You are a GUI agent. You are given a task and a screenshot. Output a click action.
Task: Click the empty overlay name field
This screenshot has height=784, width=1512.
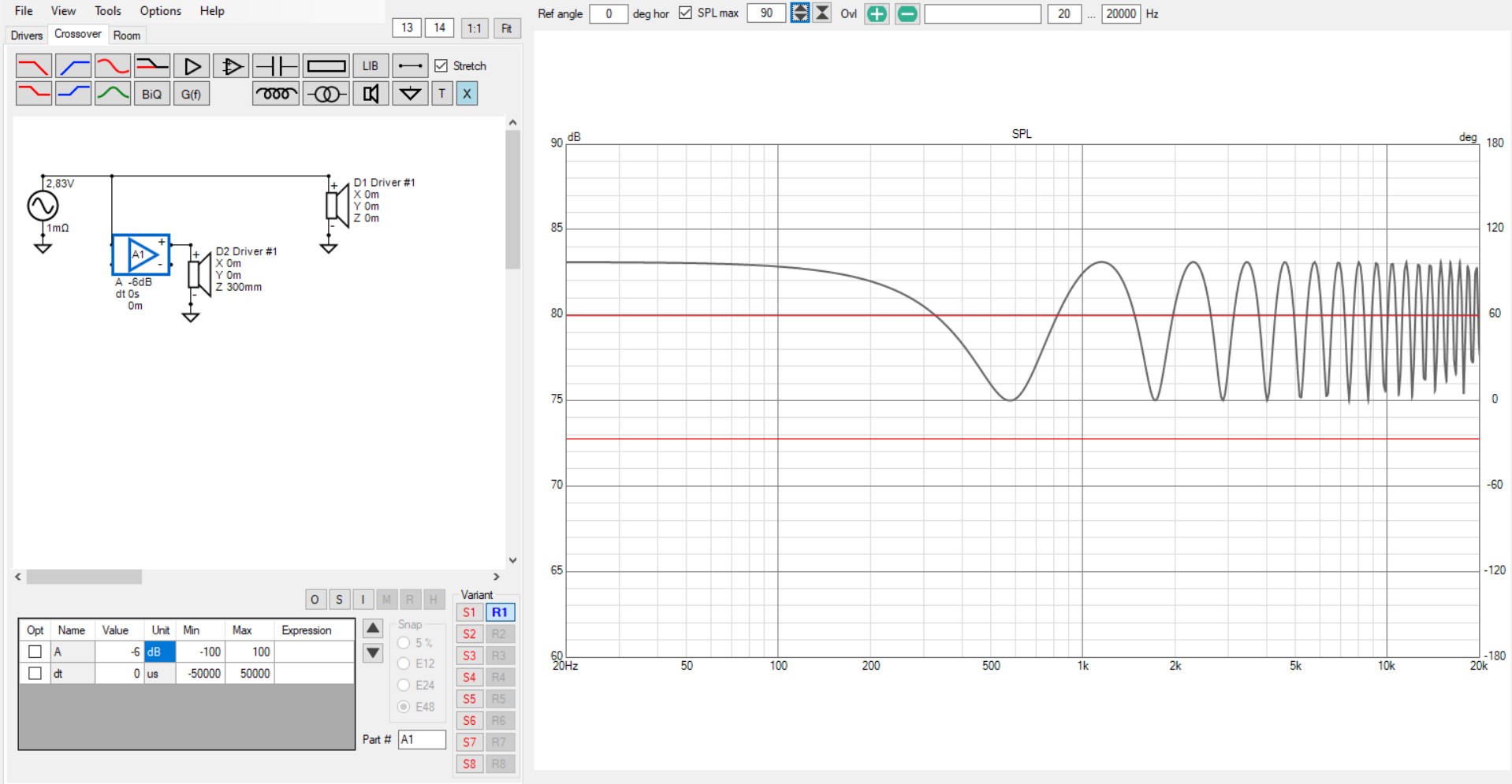(x=983, y=13)
